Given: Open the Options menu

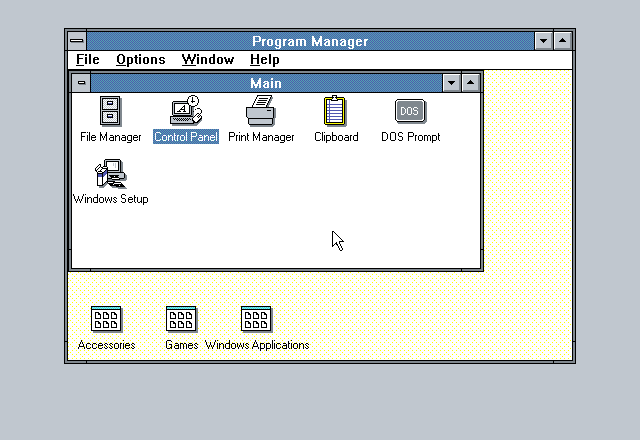Looking at the screenshot, I should (x=141, y=60).
